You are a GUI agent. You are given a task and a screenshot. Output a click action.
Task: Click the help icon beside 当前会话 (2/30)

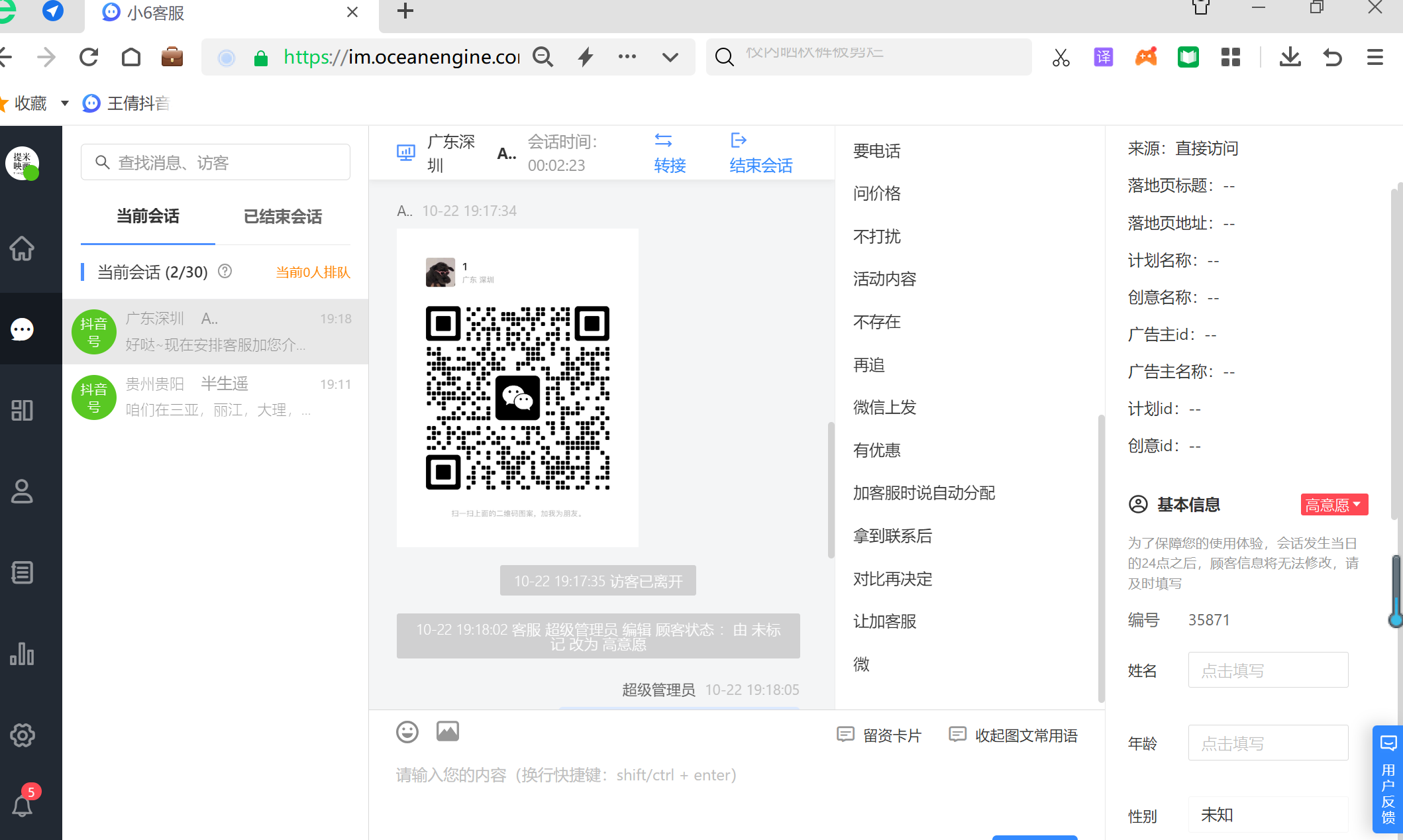pyautogui.click(x=225, y=271)
